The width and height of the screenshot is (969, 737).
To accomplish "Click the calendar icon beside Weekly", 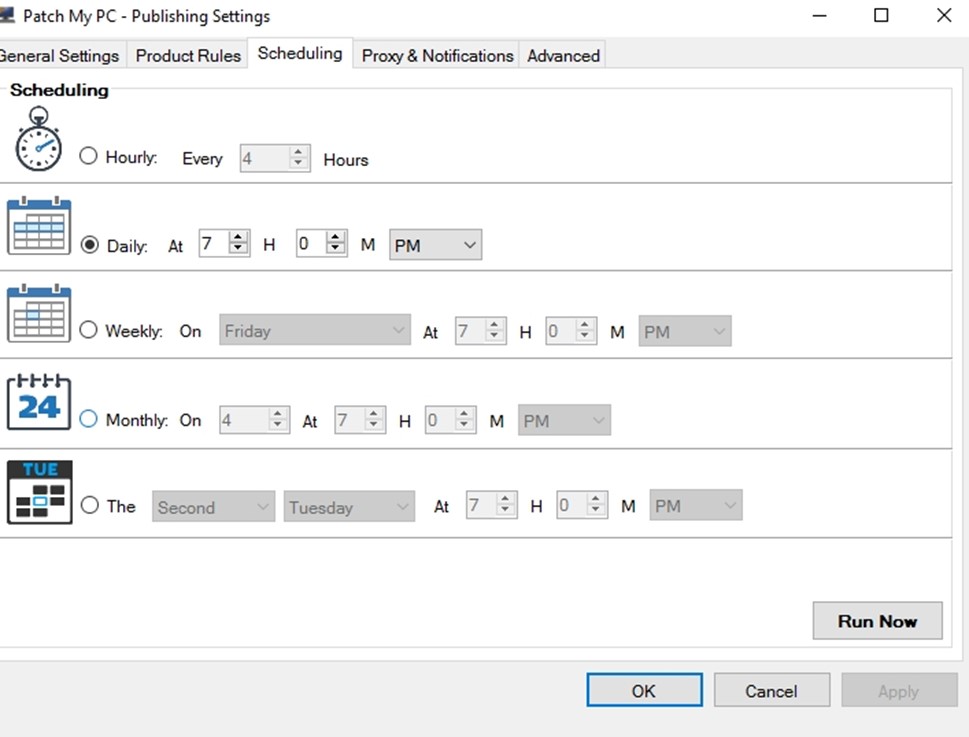I will (x=39, y=313).
